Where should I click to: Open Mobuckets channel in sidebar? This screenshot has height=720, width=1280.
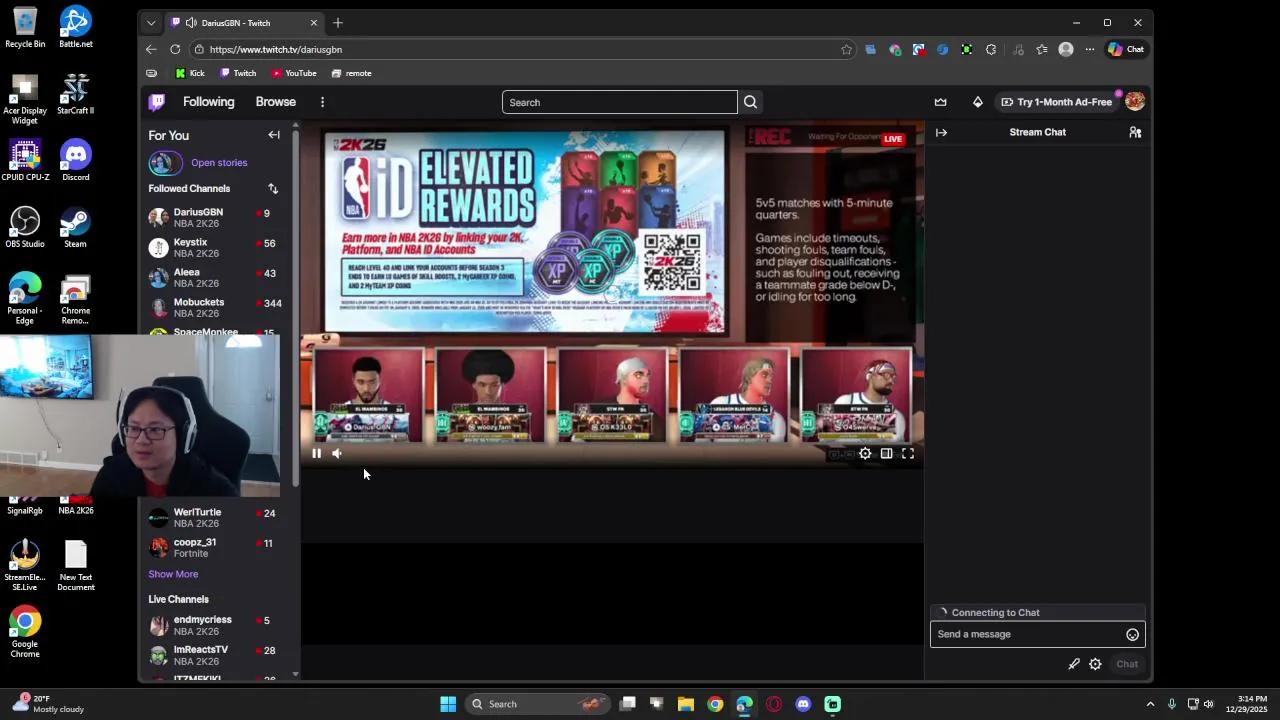pos(218,308)
